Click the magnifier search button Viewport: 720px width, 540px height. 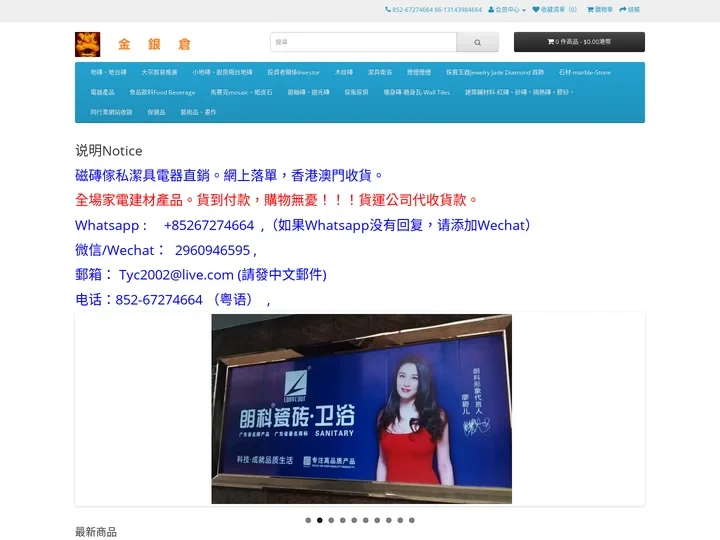click(478, 42)
